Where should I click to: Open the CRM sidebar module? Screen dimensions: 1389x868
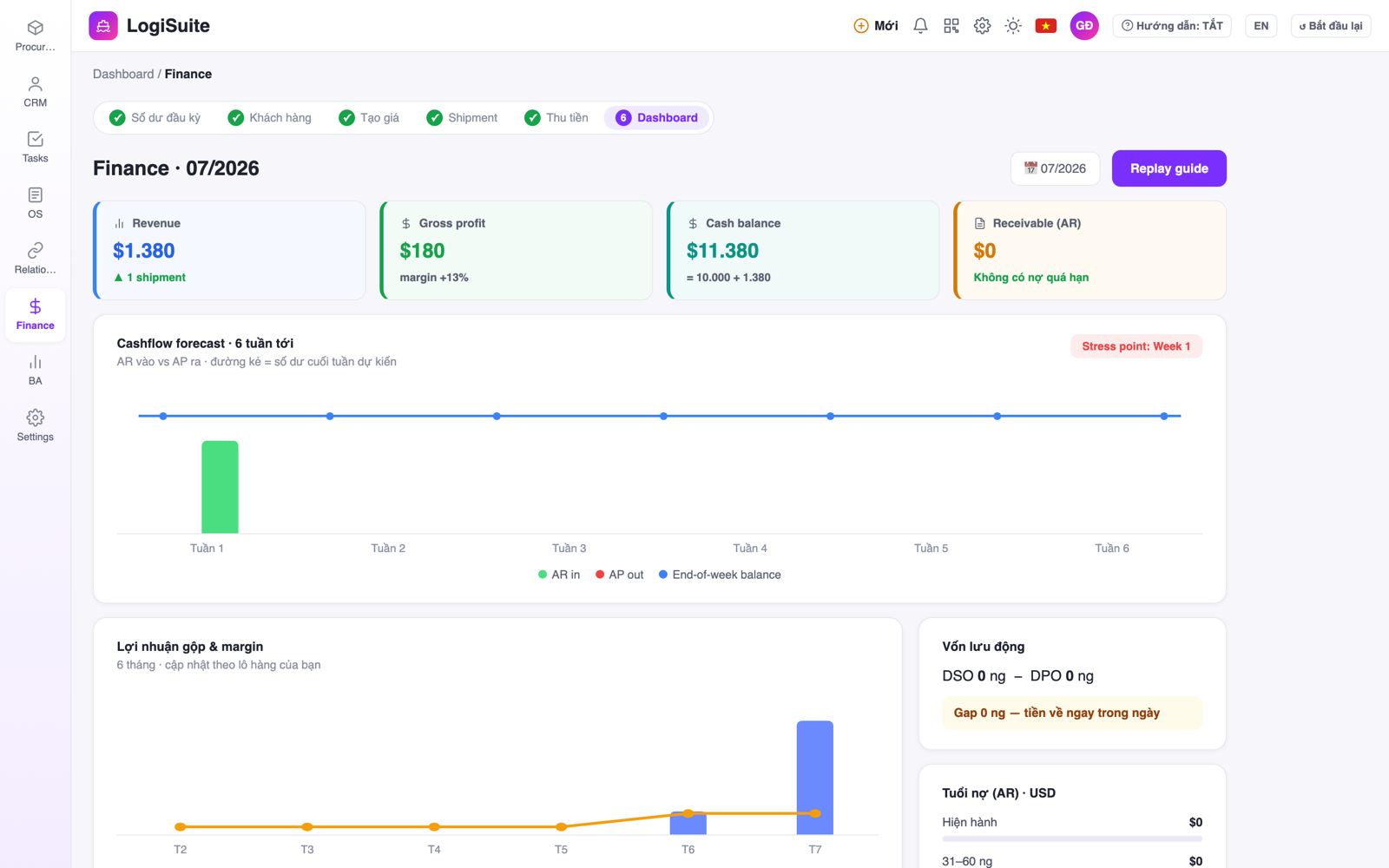click(x=35, y=92)
